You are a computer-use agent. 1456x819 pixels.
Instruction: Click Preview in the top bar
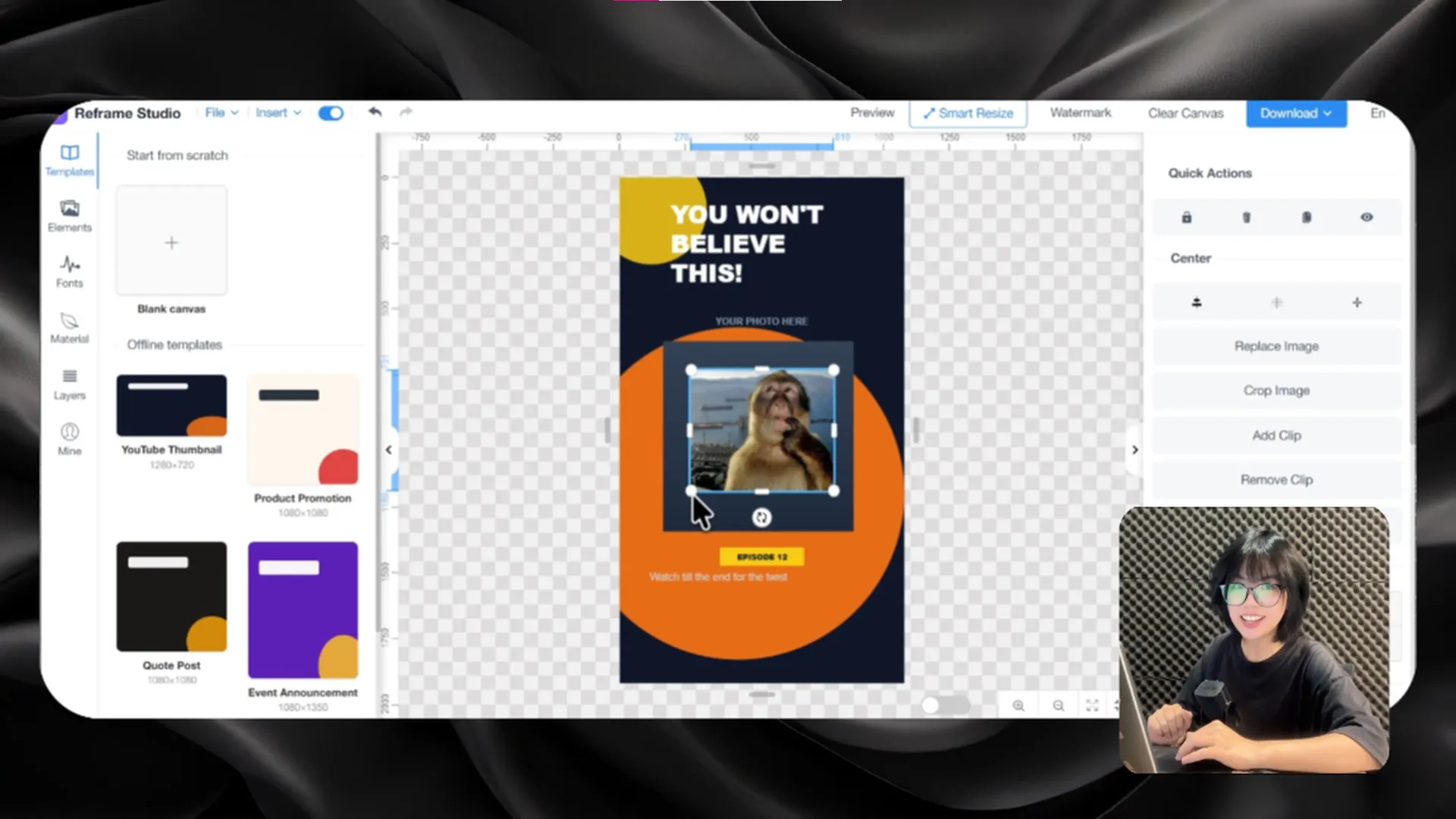coord(872,112)
